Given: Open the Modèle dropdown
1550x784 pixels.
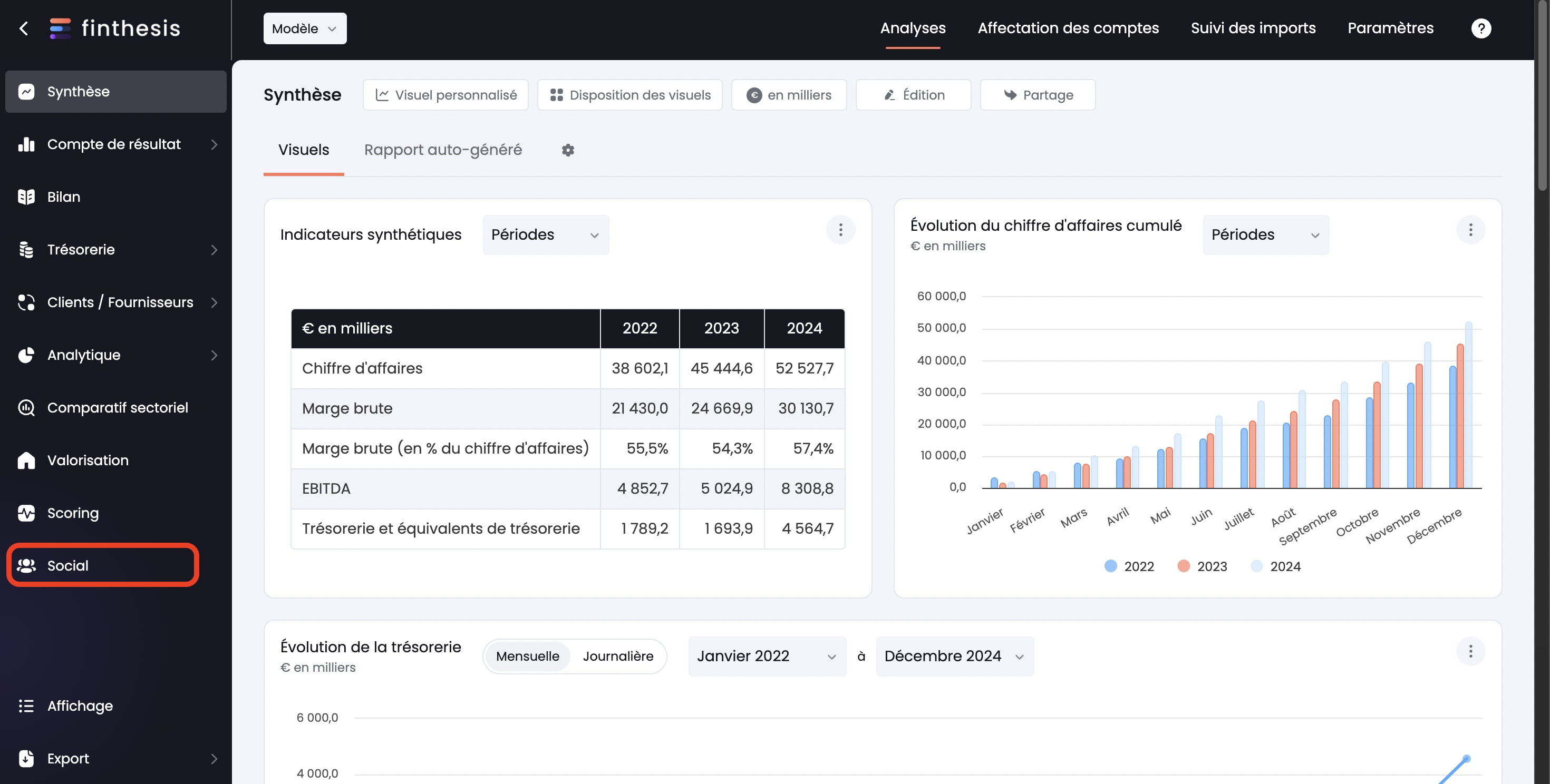Looking at the screenshot, I should pyautogui.click(x=305, y=28).
